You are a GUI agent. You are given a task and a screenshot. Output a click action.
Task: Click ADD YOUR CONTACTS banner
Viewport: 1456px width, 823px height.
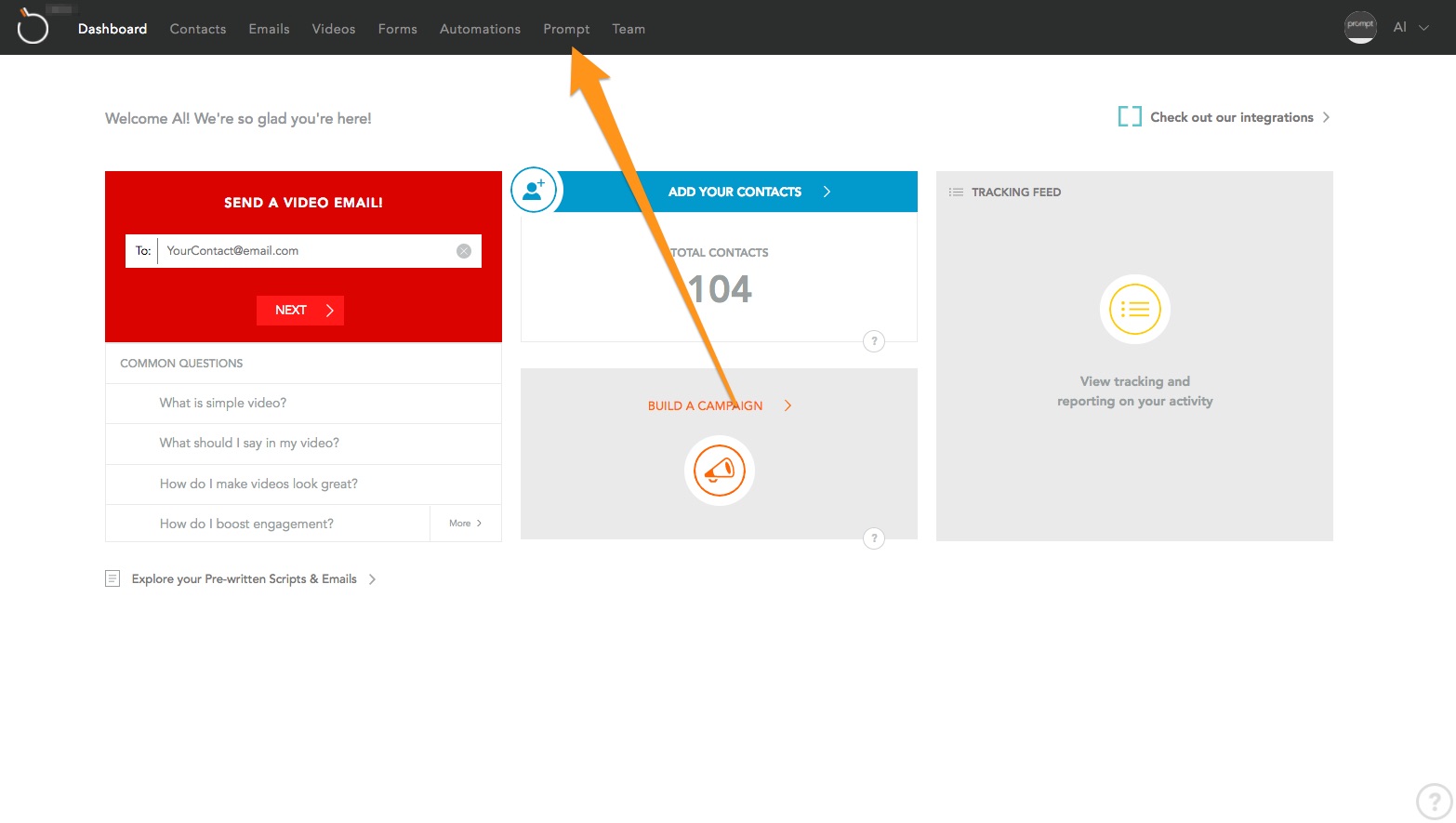[x=735, y=192]
